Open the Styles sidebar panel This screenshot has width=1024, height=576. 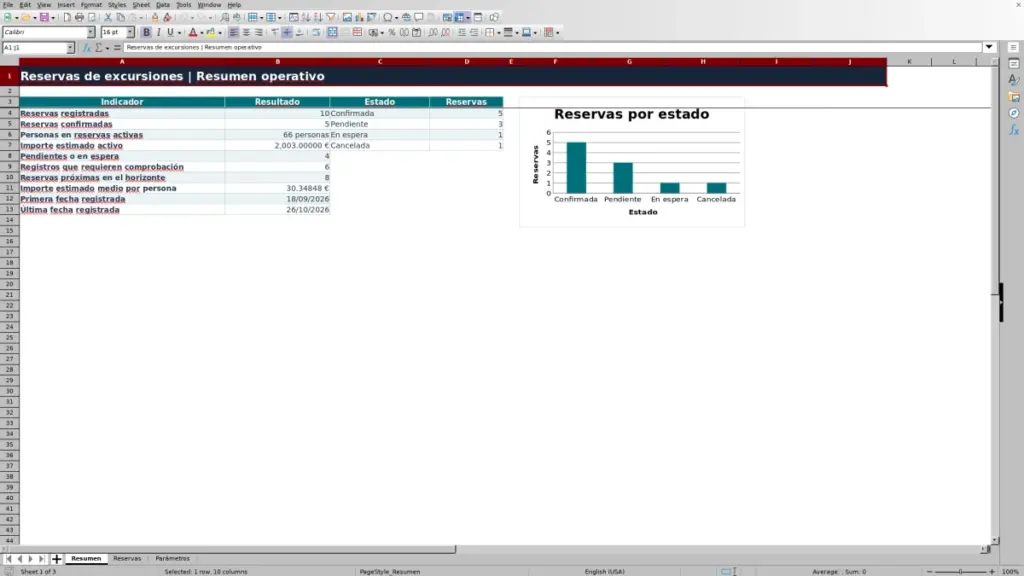(x=1014, y=80)
